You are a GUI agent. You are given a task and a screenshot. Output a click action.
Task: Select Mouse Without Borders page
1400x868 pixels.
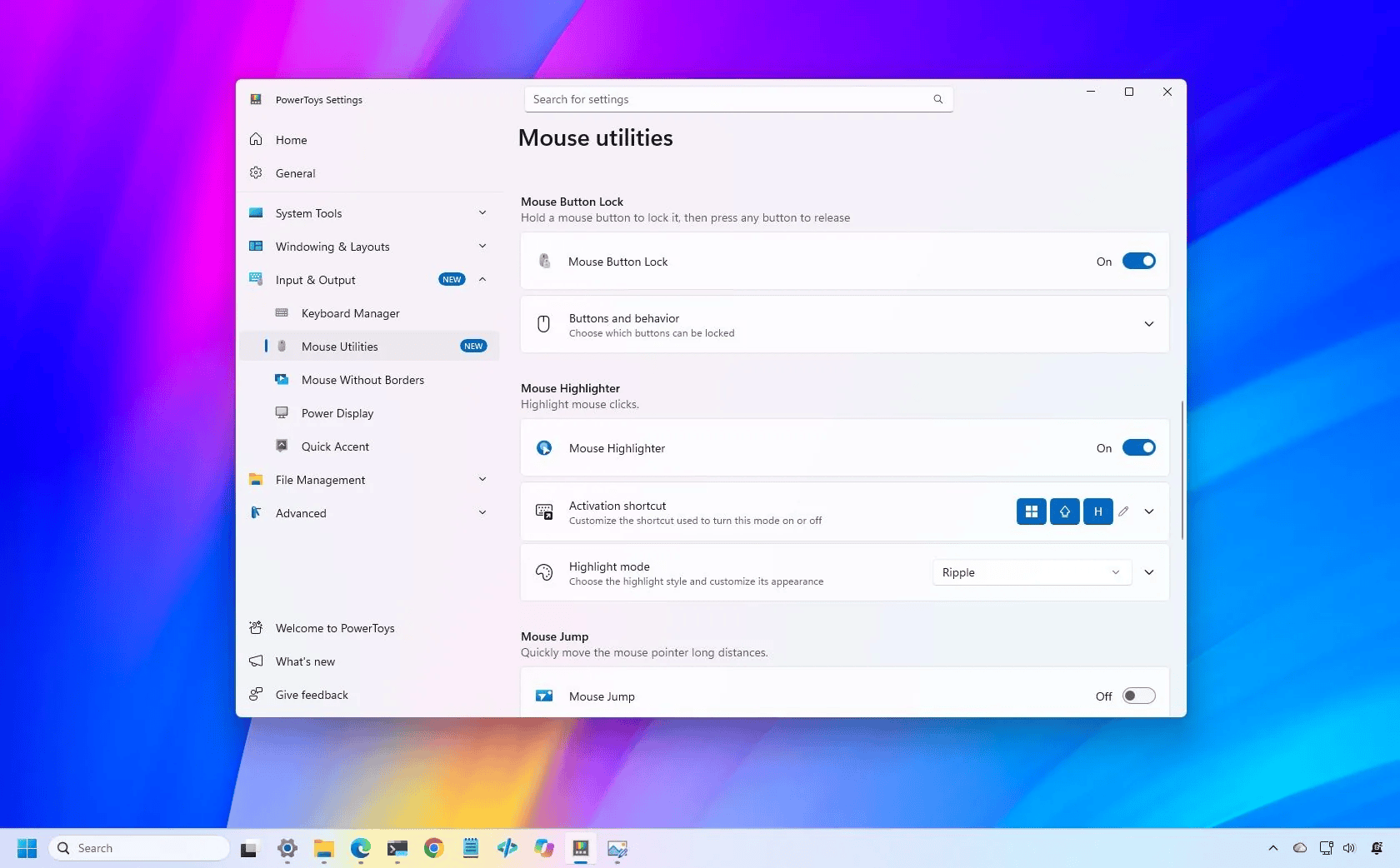click(x=369, y=380)
